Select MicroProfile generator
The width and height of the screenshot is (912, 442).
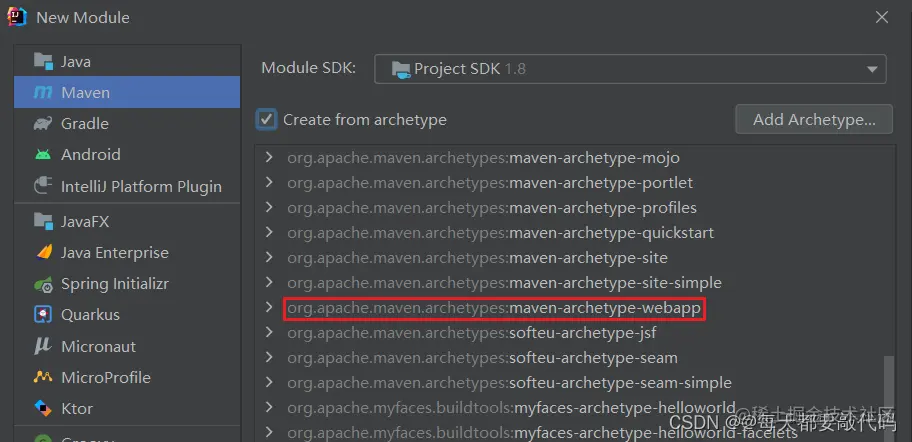(x=127, y=377)
